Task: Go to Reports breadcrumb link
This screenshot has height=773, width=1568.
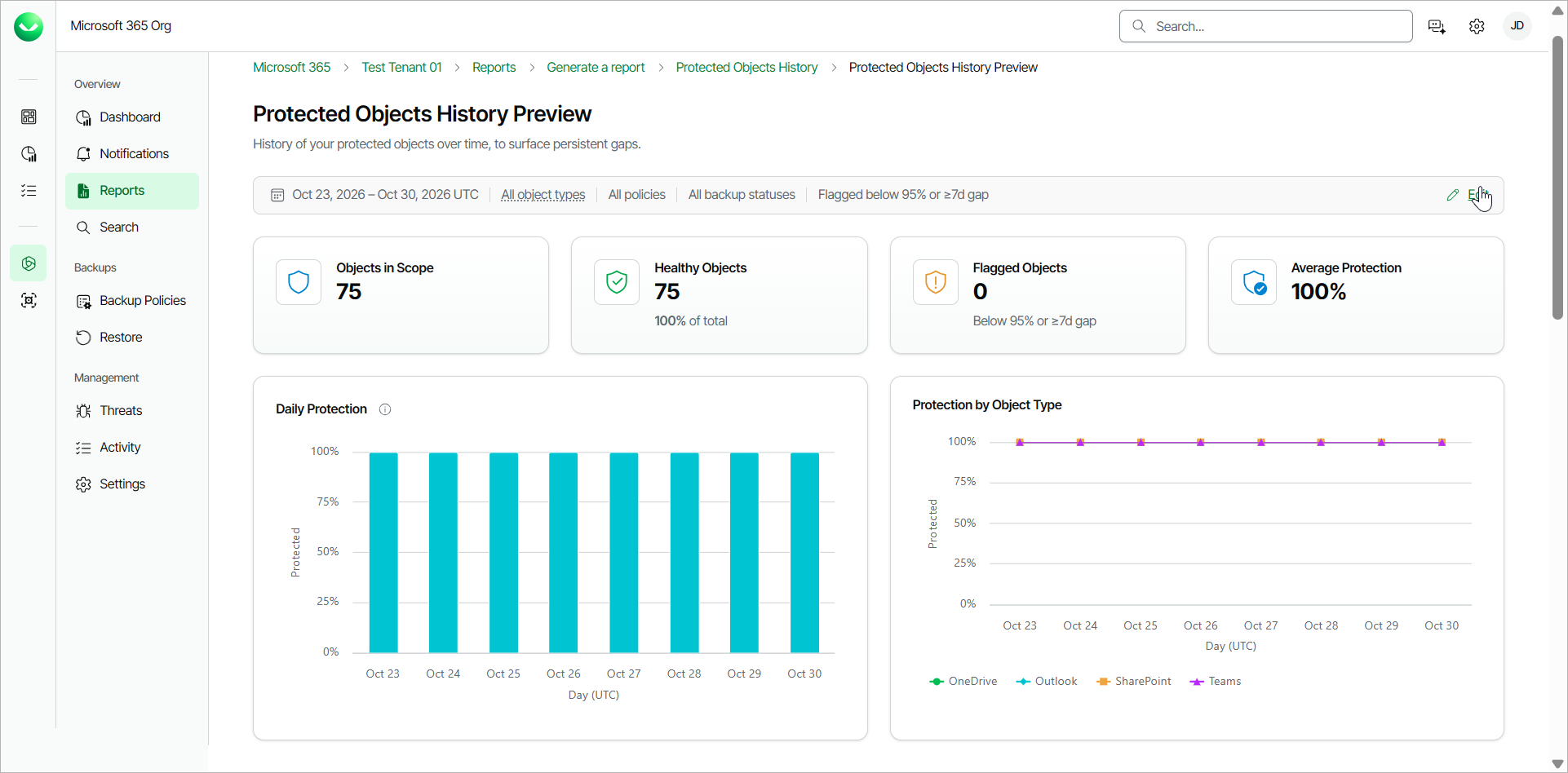Action: point(494,67)
